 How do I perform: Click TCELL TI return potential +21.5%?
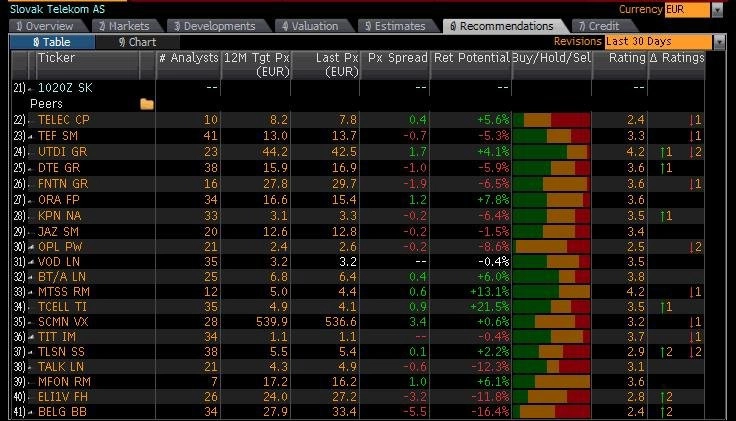tap(490, 306)
